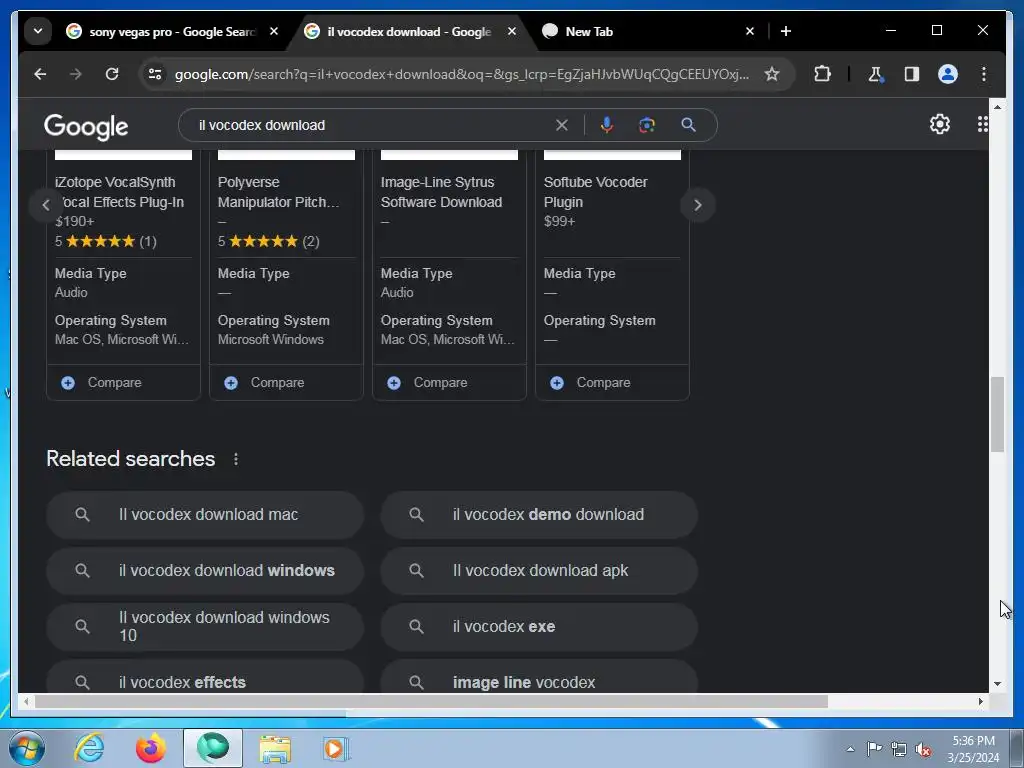Open tab search dropdown

click(38, 31)
